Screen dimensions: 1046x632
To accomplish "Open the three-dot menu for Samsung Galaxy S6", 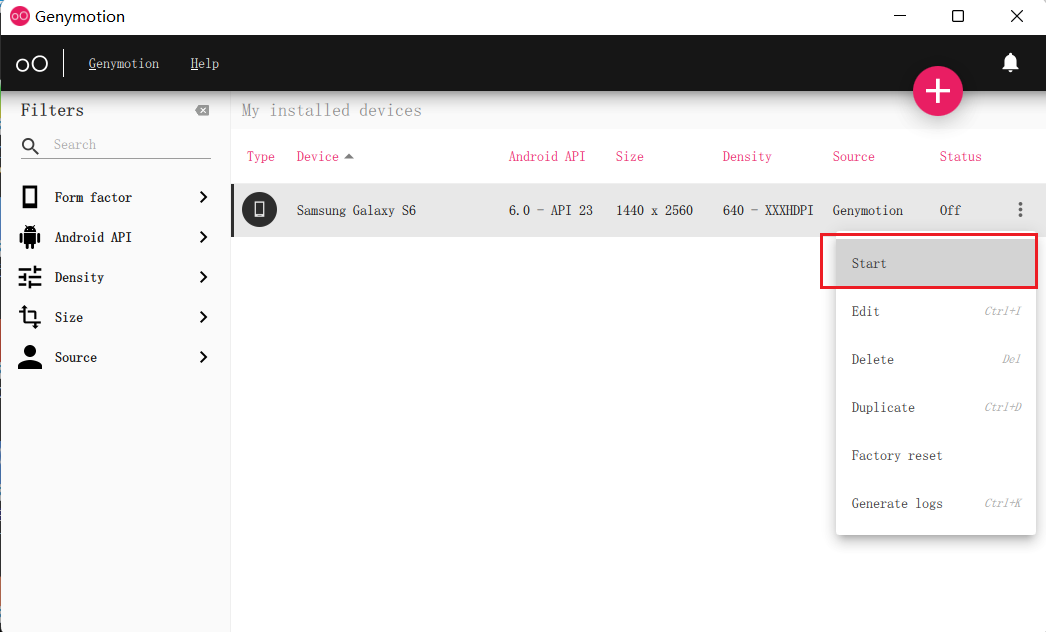I will (1020, 210).
